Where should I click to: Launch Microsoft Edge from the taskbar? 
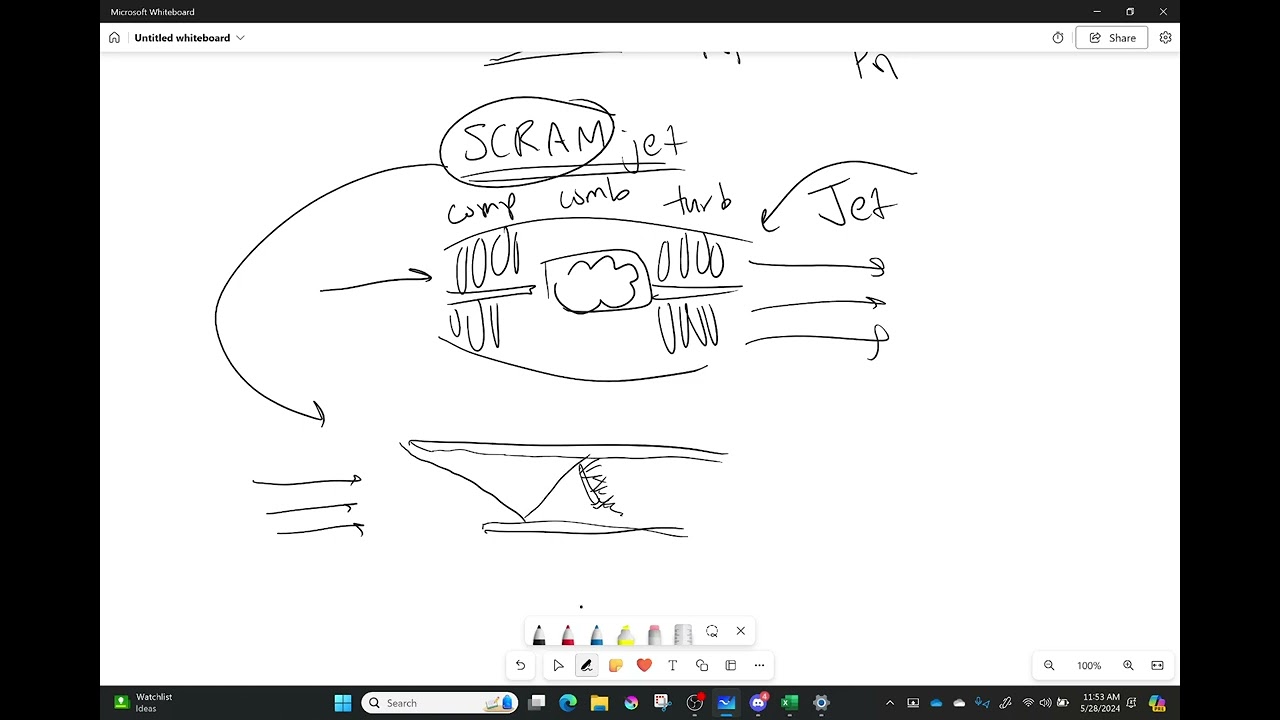click(568, 703)
